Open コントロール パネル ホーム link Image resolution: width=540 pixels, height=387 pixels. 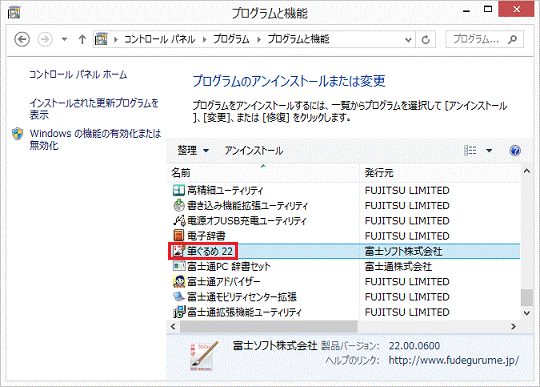pos(78,75)
